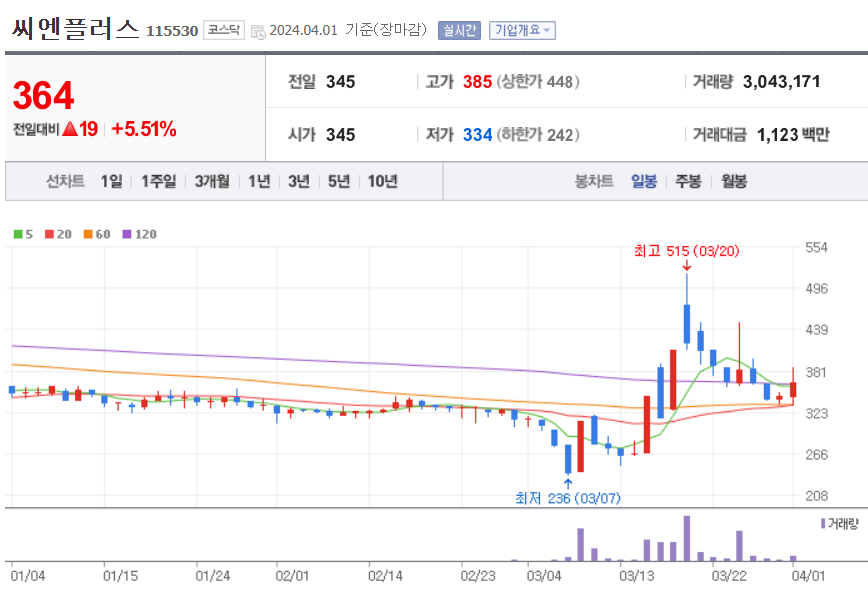
Task: Click the 03/13 date label on the x-axis
Action: coord(637,576)
